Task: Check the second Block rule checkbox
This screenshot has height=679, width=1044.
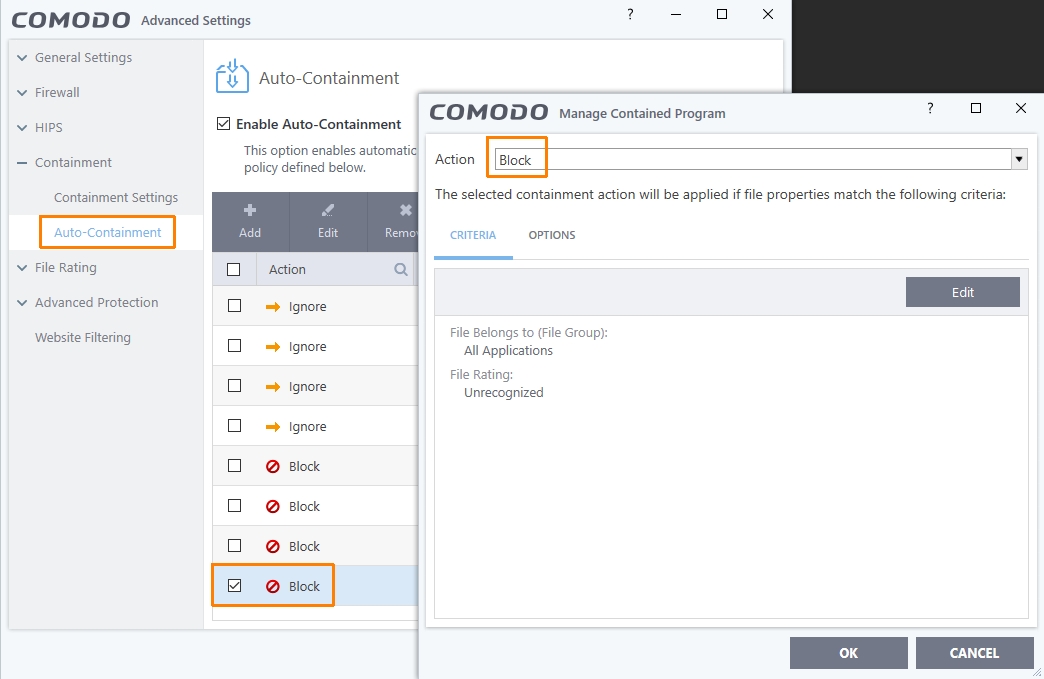Action: click(234, 505)
